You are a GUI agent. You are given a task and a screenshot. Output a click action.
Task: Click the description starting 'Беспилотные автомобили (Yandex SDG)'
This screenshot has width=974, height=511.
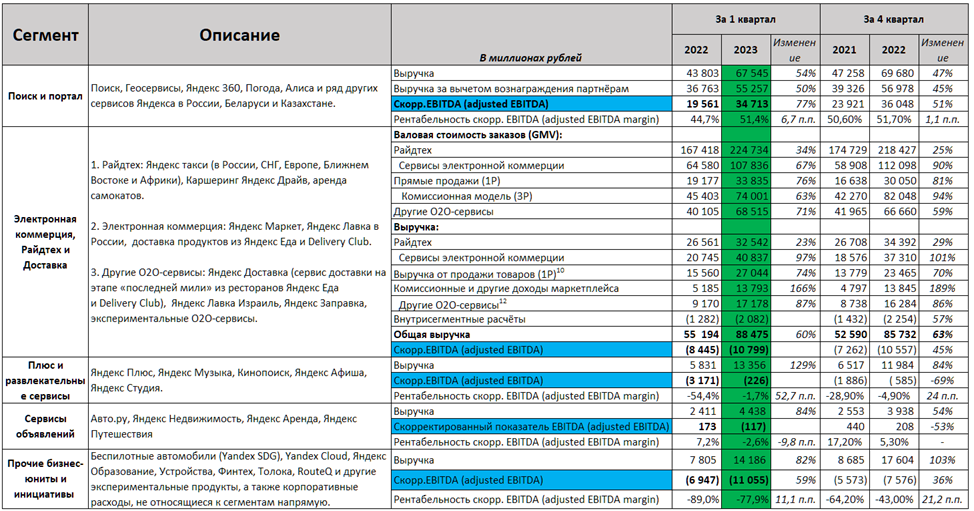click(x=240, y=479)
